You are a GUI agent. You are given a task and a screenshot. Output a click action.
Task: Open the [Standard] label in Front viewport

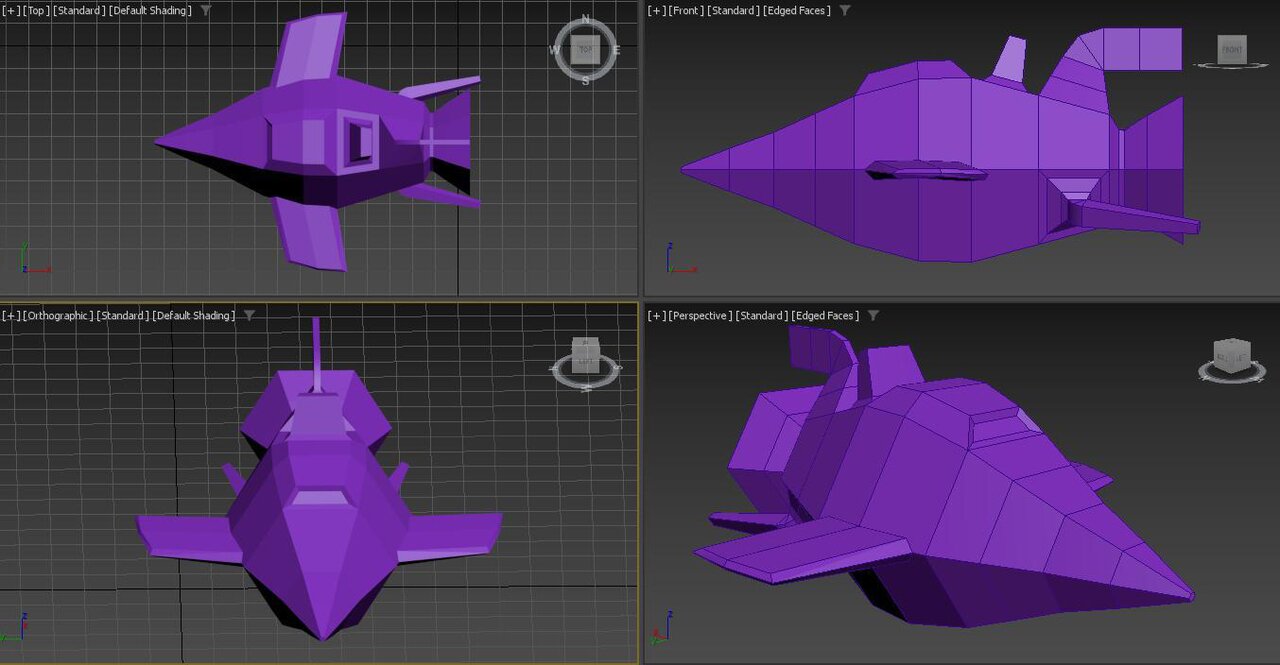(734, 10)
